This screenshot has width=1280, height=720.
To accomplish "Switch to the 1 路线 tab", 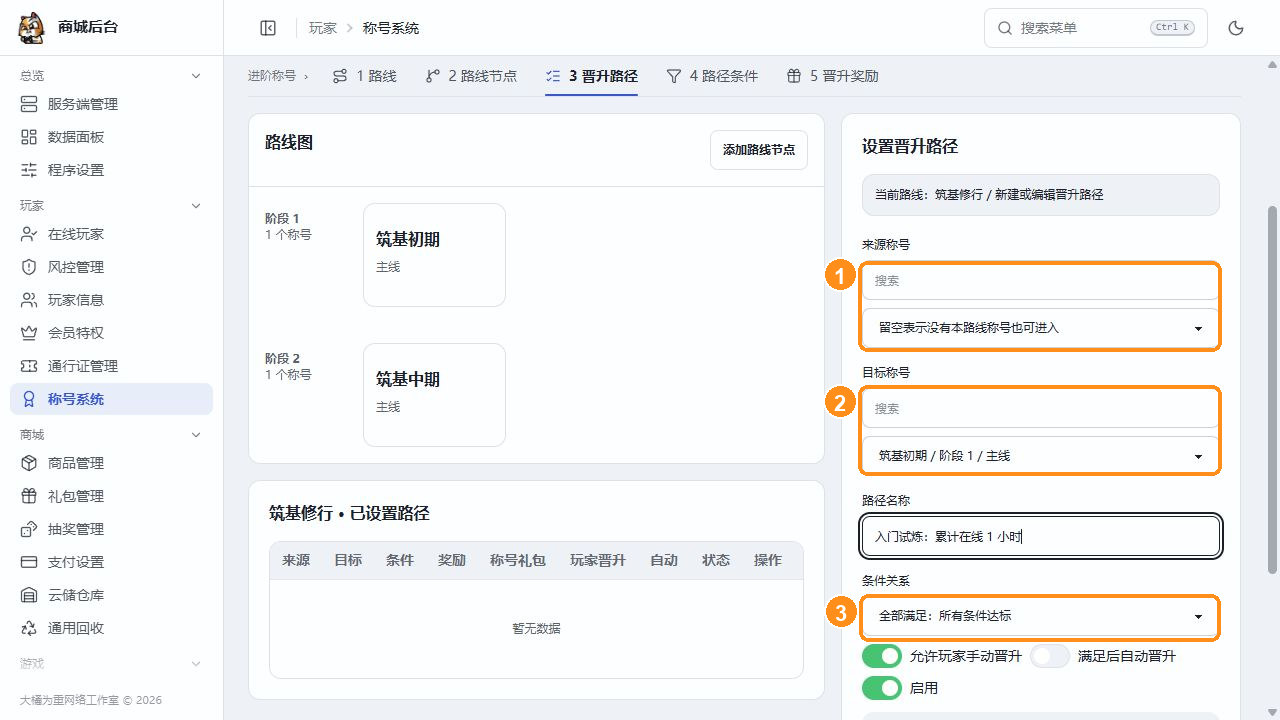I will coord(364,76).
